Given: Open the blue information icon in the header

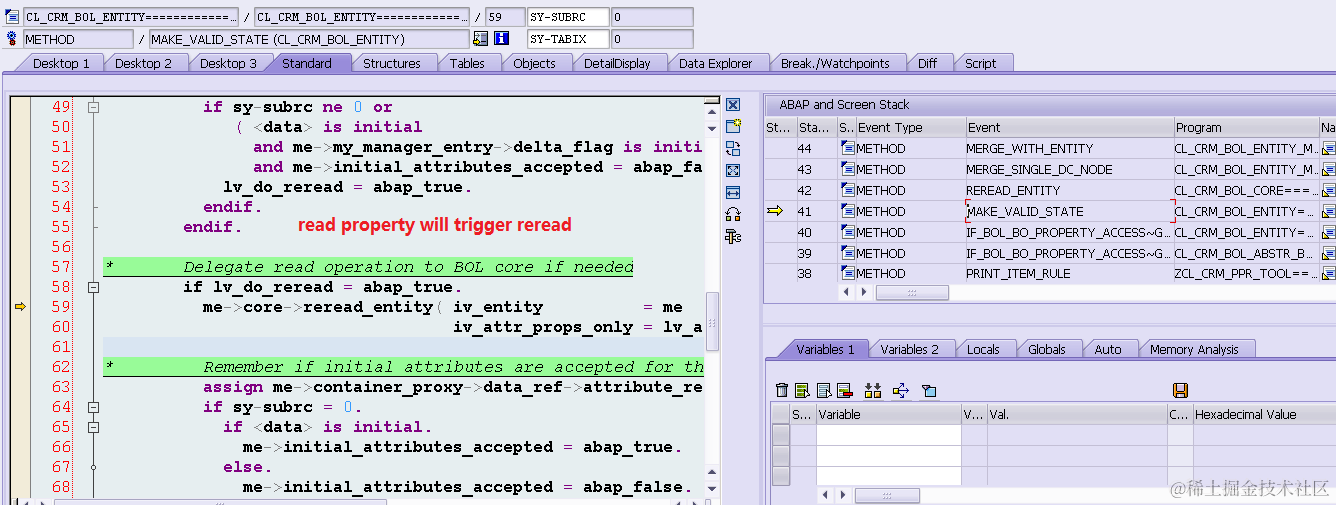Looking at the screenshot, I should 501,39.
